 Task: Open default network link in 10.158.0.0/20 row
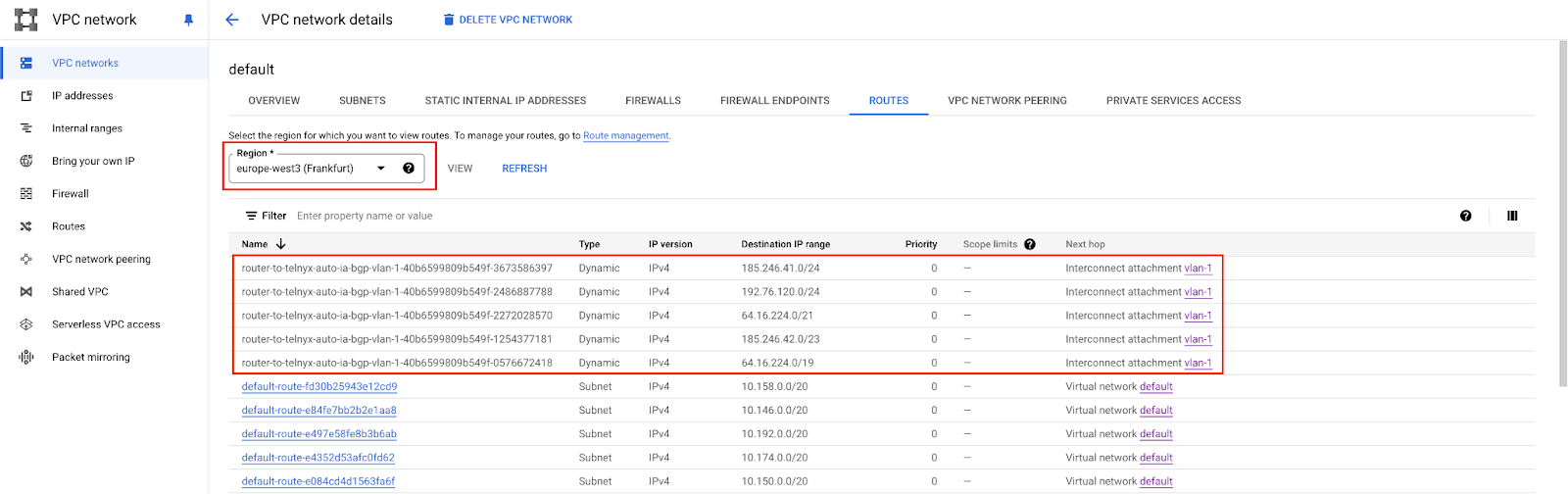1156,387
